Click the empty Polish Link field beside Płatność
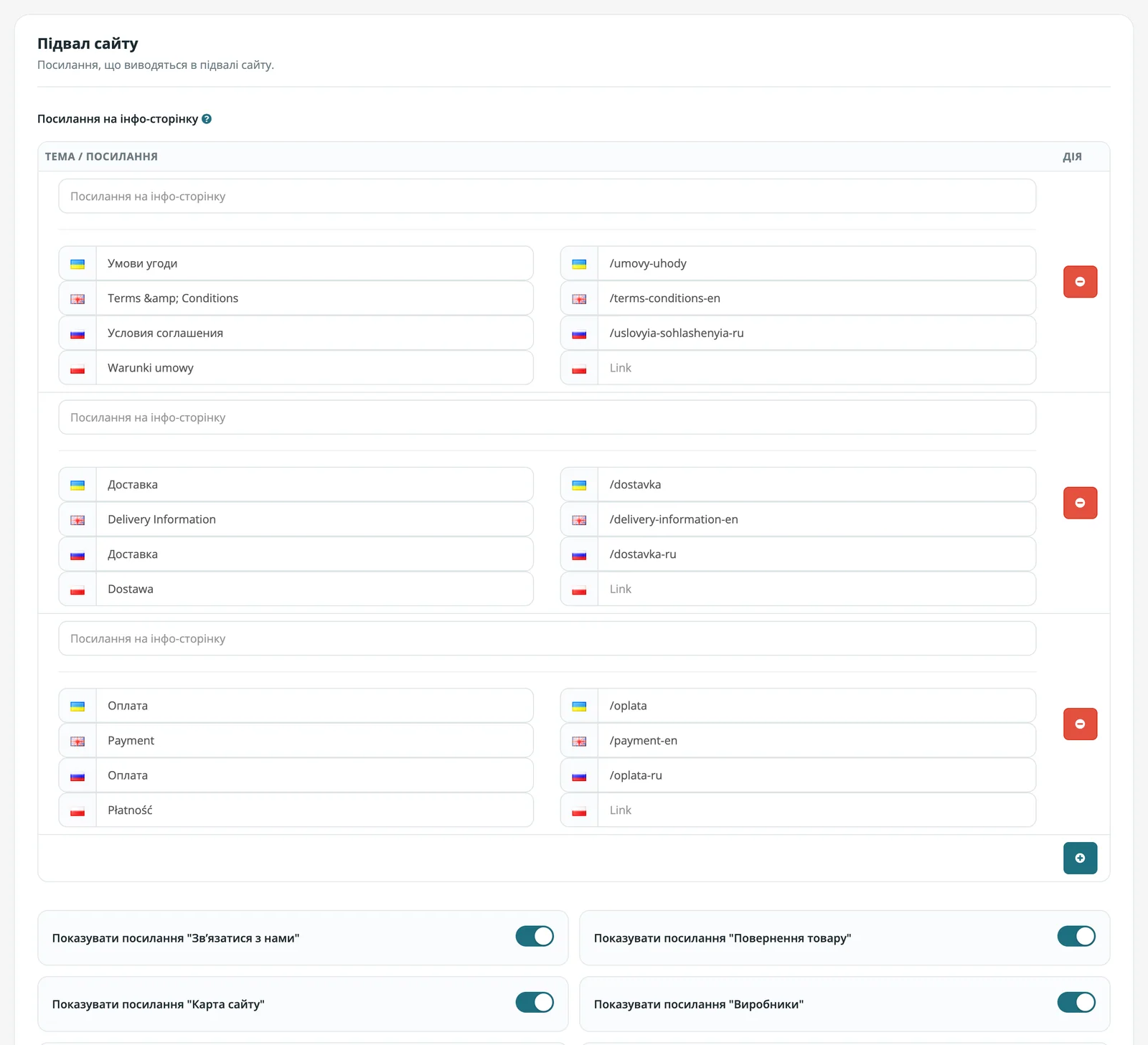Viewport: 1148px width, 1045px height. click(817, 810)
